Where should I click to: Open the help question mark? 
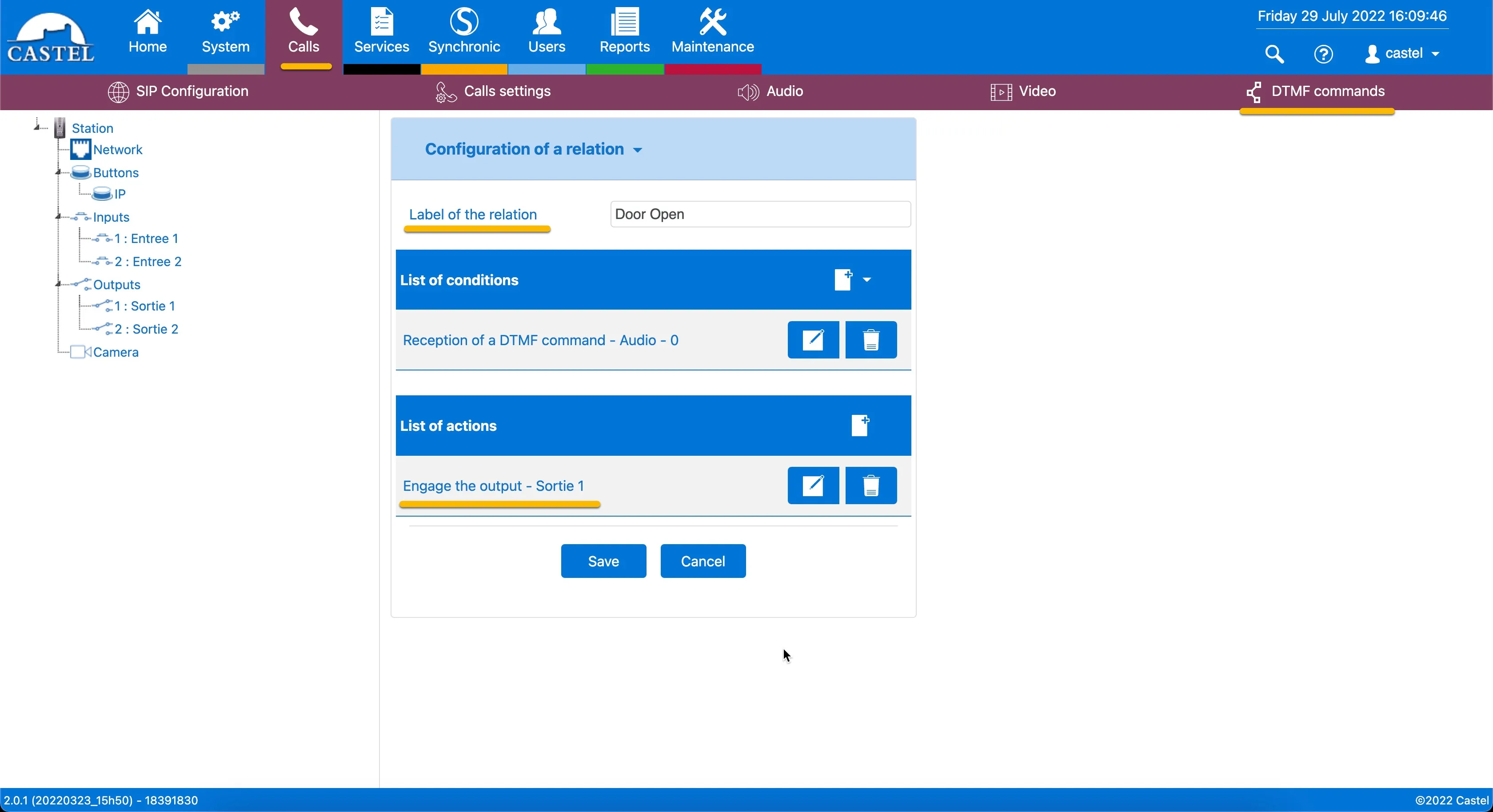click(x=1323, y=54)
